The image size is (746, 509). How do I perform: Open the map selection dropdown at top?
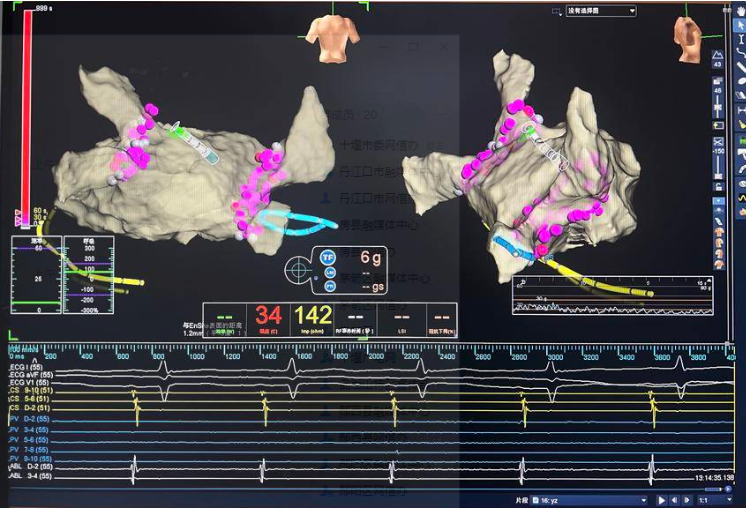click(600, 10)
